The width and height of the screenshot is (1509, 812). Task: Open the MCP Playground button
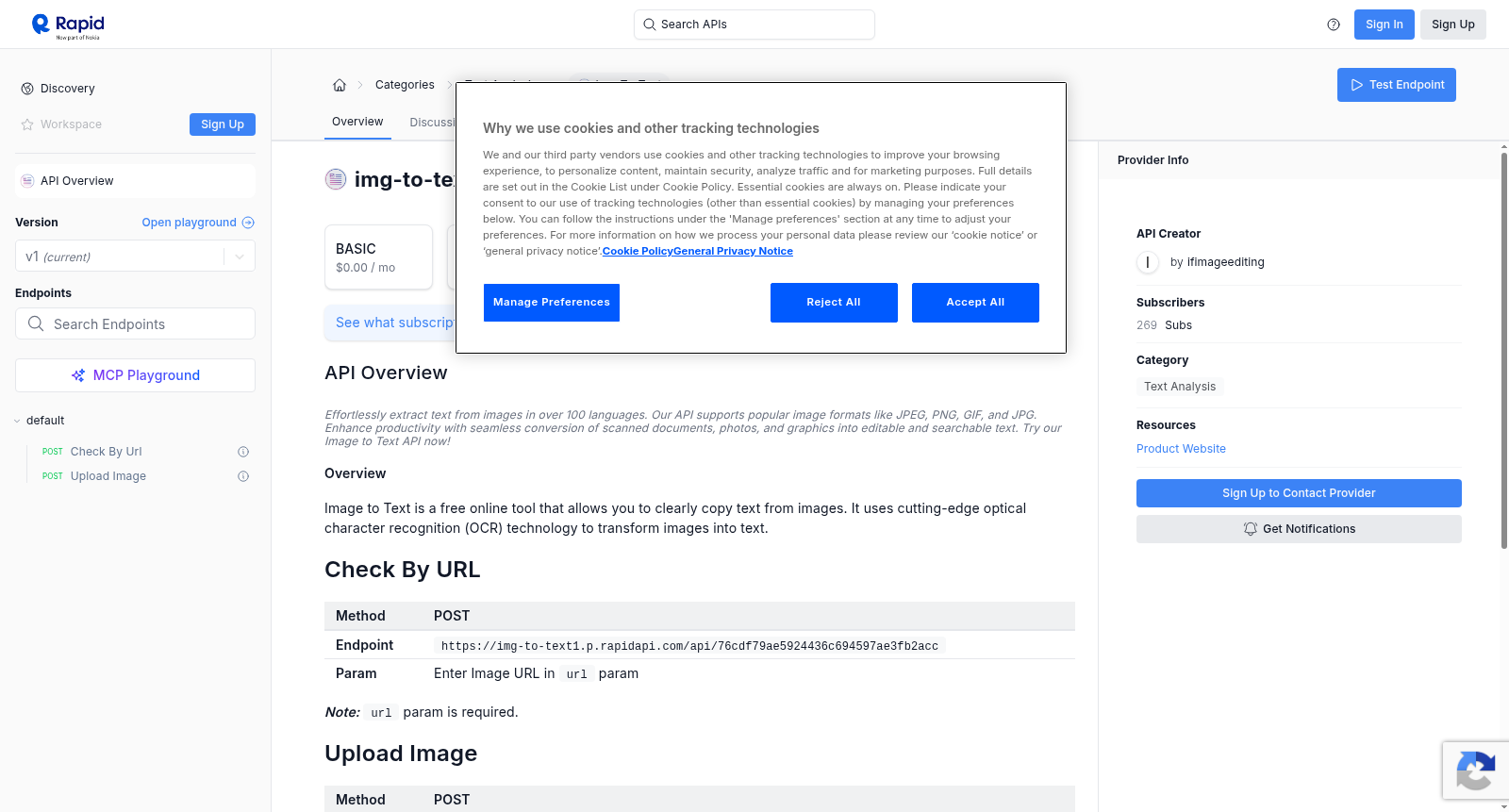coord(135,375)
